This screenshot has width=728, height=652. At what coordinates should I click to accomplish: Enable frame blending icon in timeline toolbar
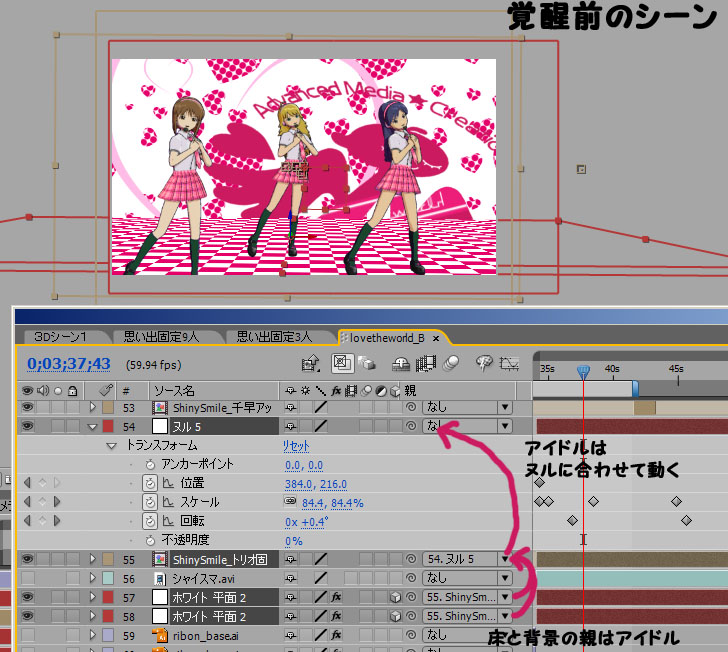[426, 364]
